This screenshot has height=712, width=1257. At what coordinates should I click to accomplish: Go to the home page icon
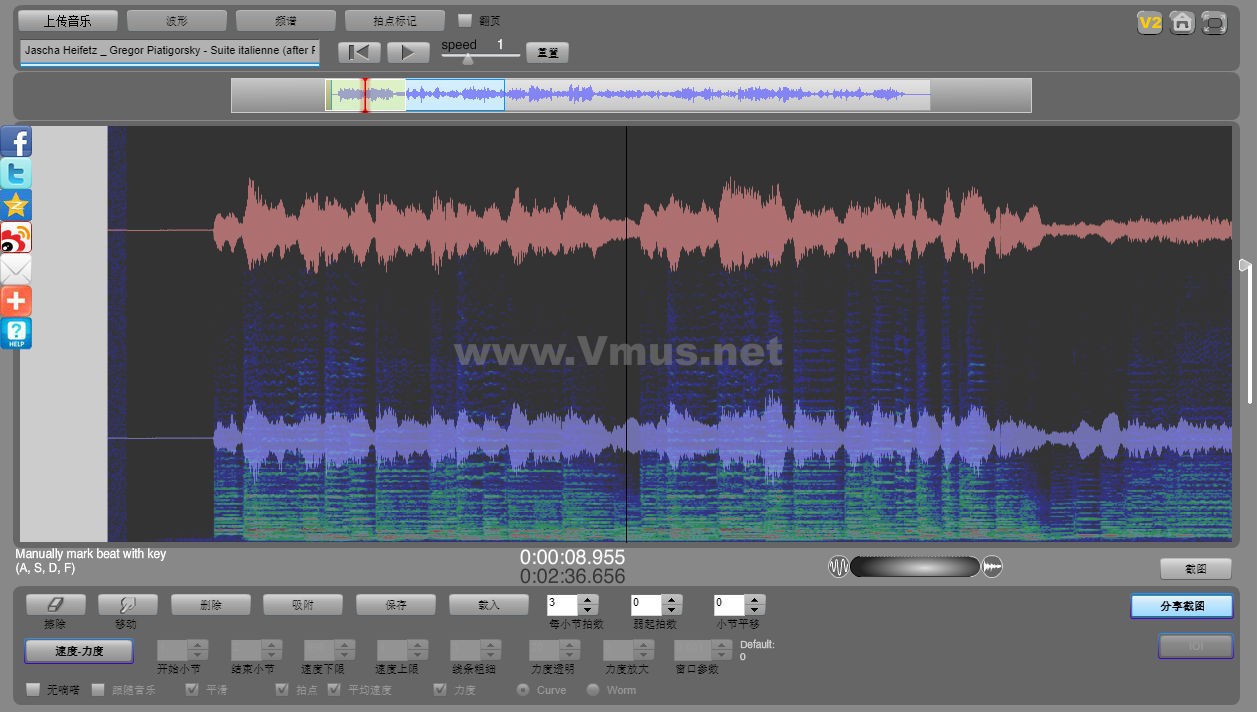[x=1181, y=23]
